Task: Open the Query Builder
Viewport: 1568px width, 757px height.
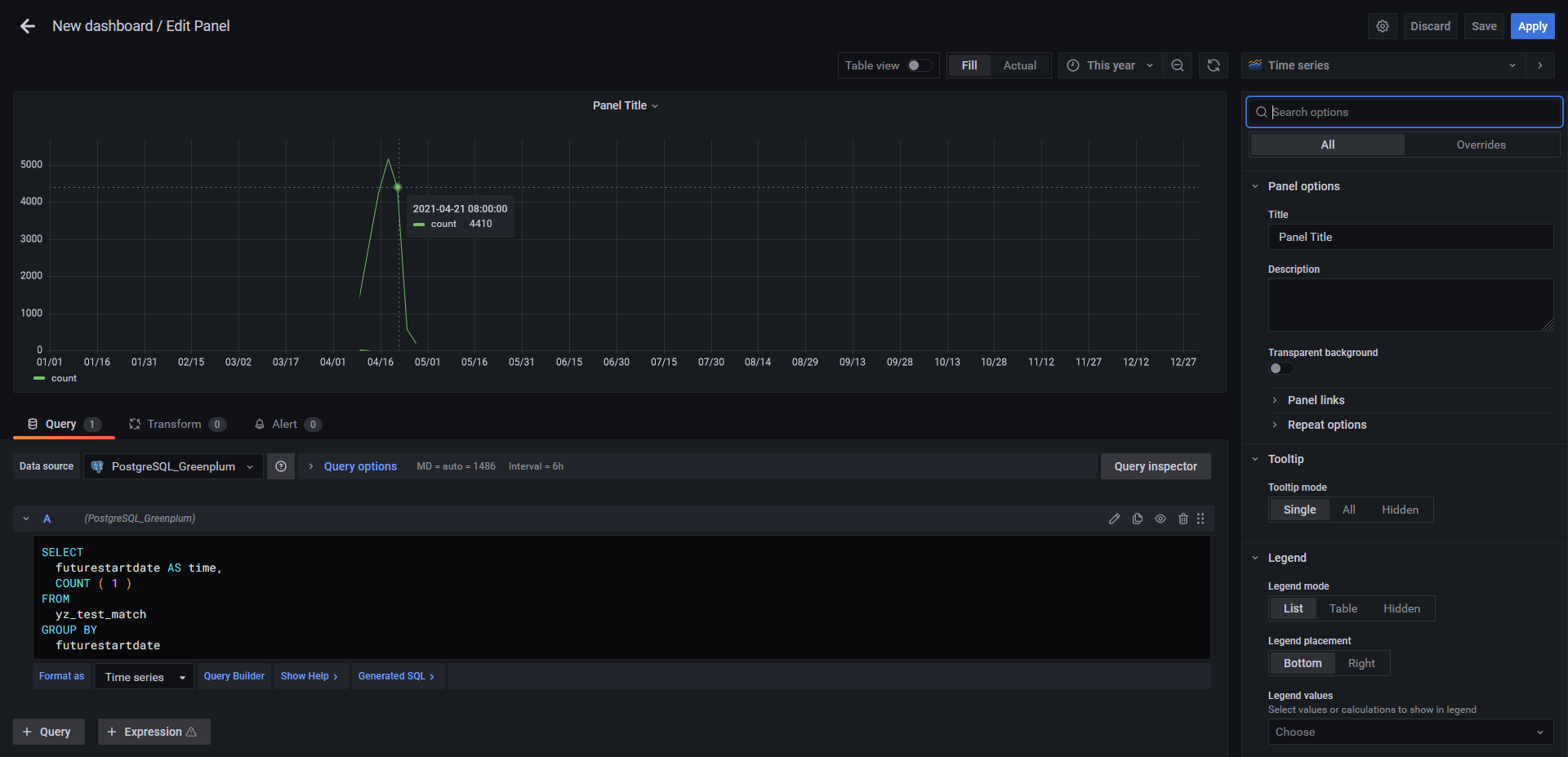Action: (x=234, y=676)
